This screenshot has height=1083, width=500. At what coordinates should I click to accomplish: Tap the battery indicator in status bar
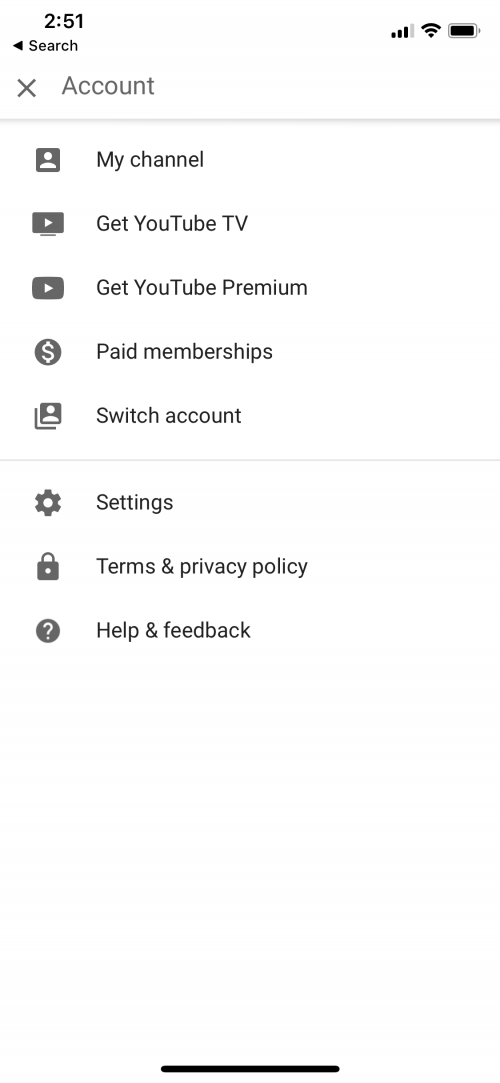(464, 31)
